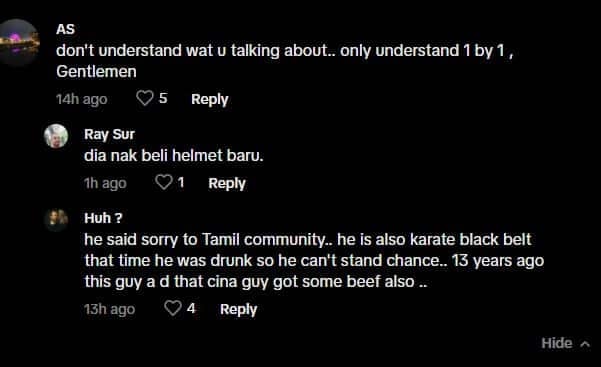The height and width of the screenshot is (367, 601).
Task: Open the Huh ? profile avatar
Action: coord(56,220)
